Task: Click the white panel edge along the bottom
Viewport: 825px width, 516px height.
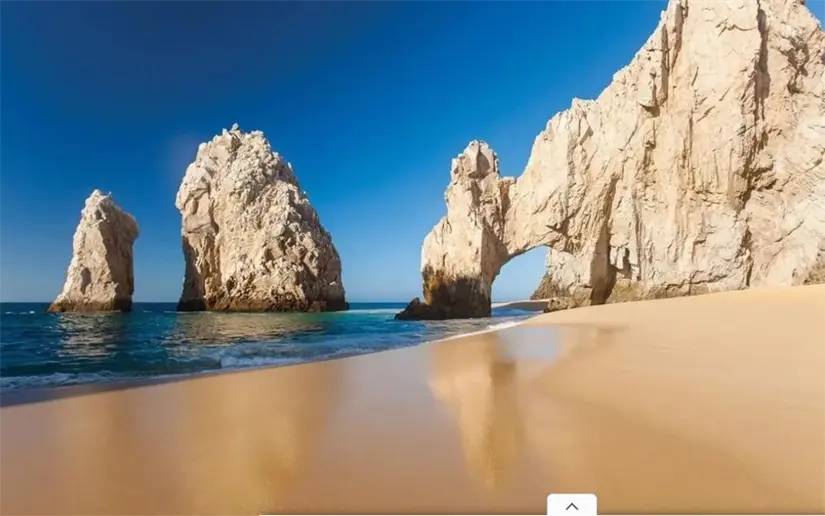Action: [x=400, y=514]
